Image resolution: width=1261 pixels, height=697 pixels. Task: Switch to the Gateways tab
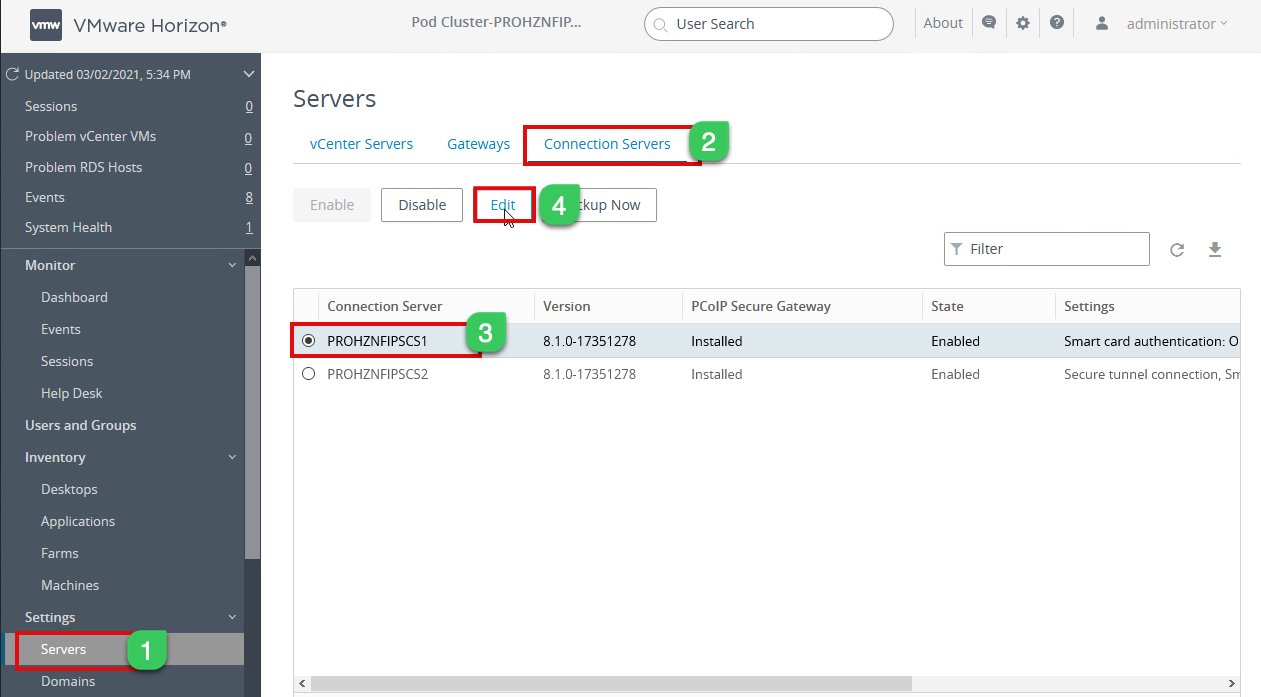[x=478, y=144]
